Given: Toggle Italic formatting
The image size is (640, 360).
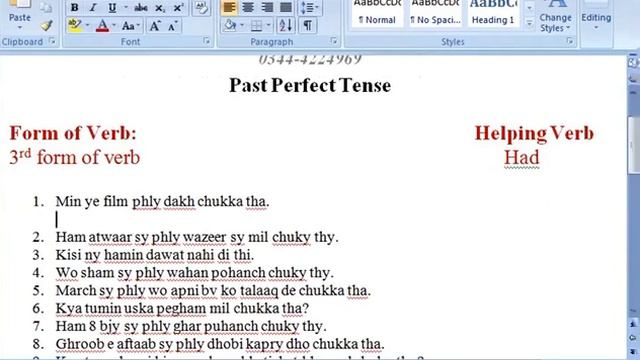Looking at the screenshot, I should click(93, 8).
